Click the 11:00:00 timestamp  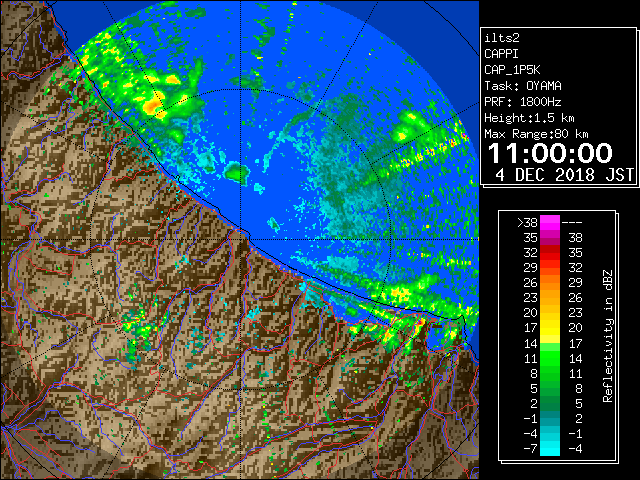550,153
